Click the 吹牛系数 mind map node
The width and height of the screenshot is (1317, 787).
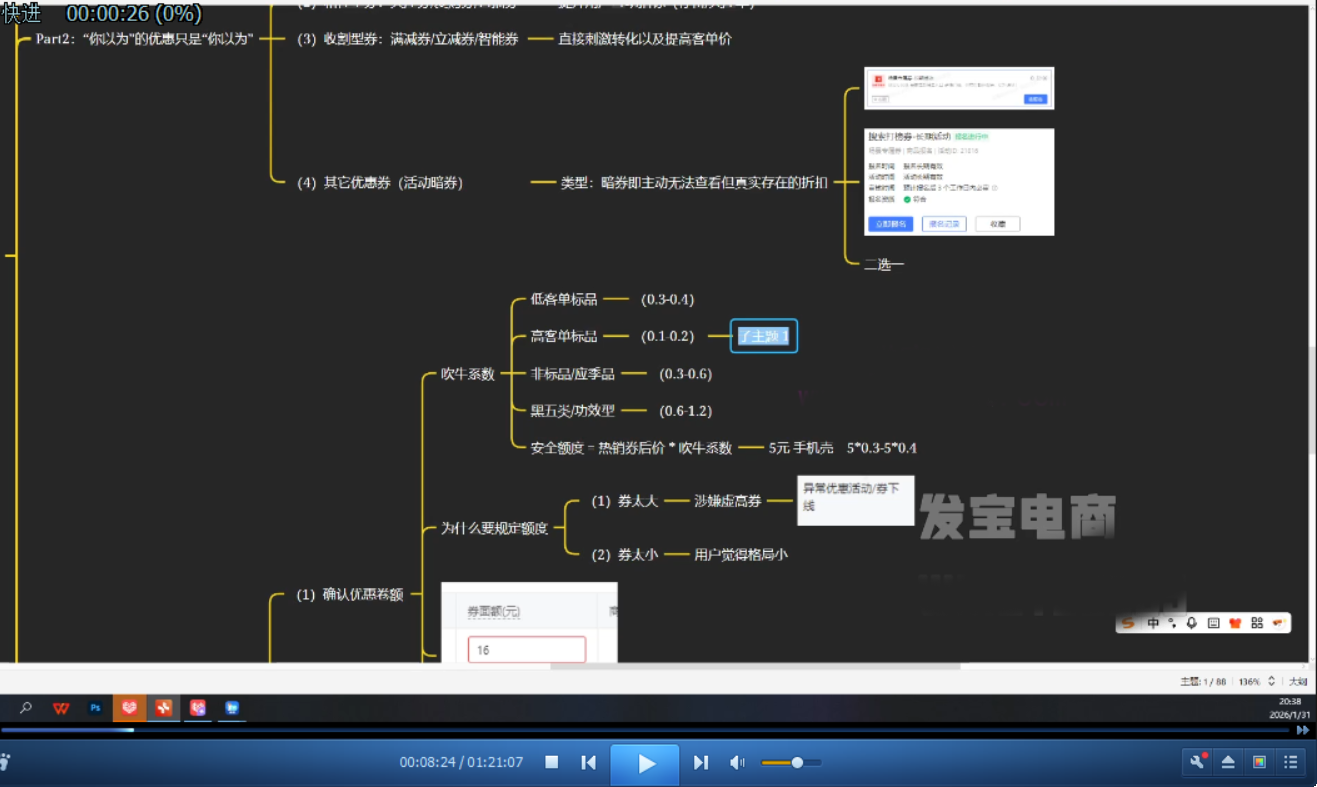point(468,374)
